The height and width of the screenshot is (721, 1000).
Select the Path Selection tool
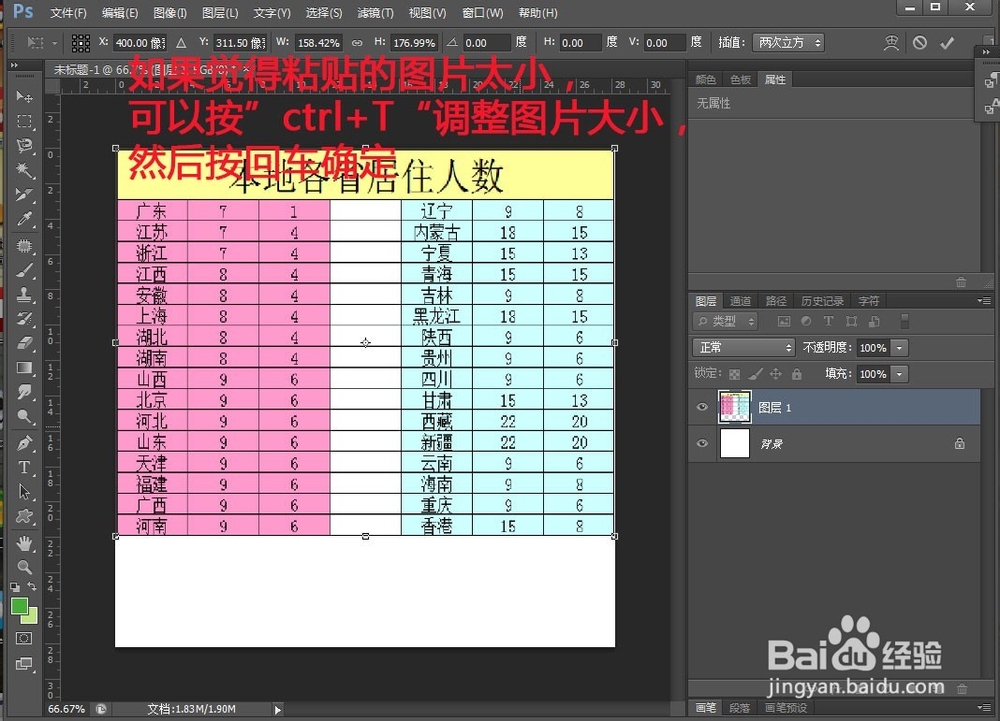[x=24, y=492]
